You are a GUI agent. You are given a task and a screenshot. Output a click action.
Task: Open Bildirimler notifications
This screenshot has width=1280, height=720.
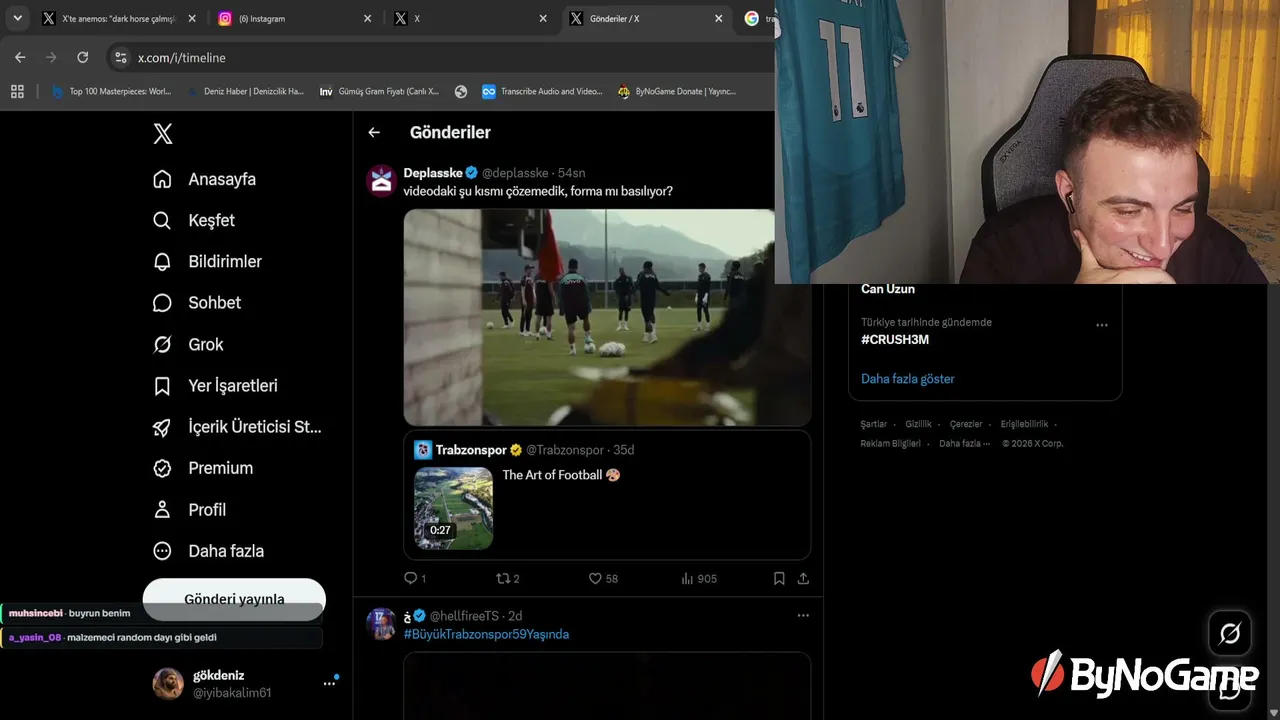[206, 261]
